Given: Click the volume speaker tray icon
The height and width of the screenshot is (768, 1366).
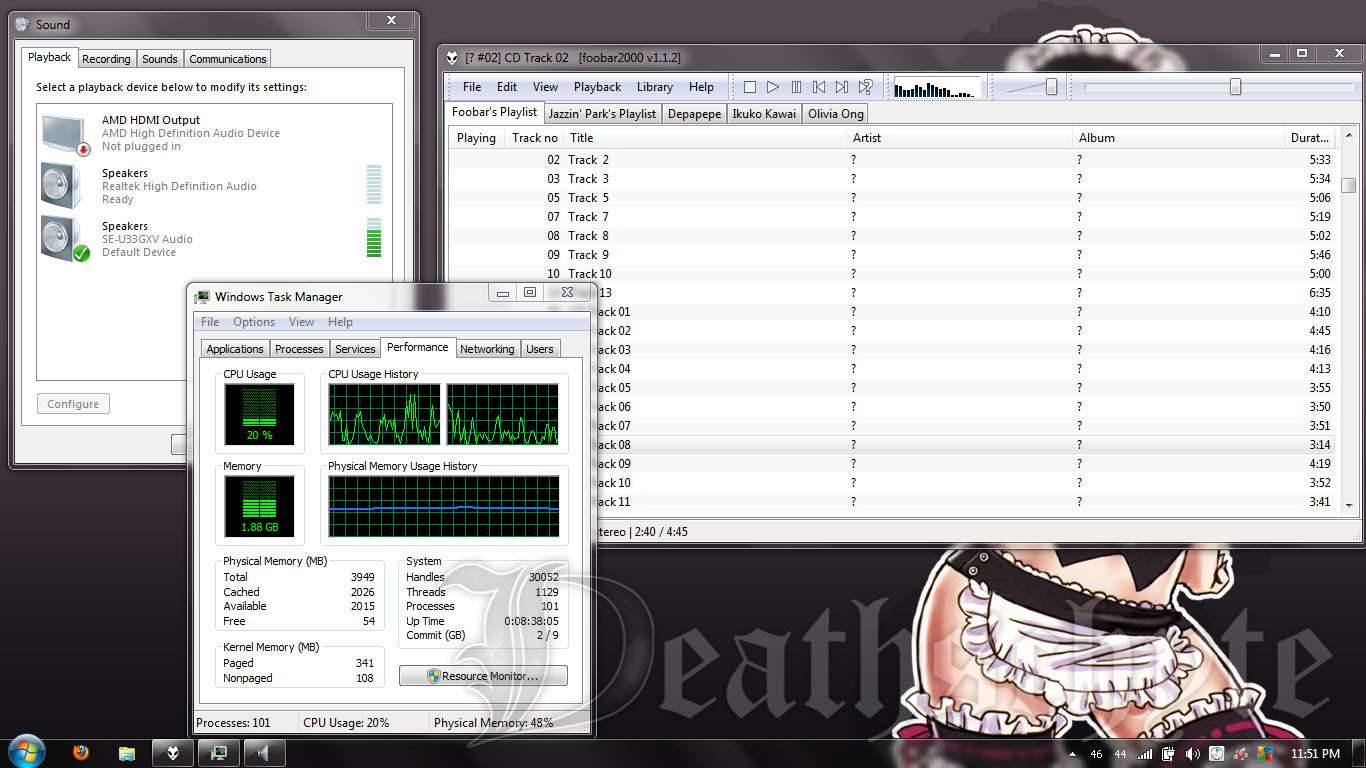Looking at the screenshot, I should pyautogui.click(x=1192, y=754).
